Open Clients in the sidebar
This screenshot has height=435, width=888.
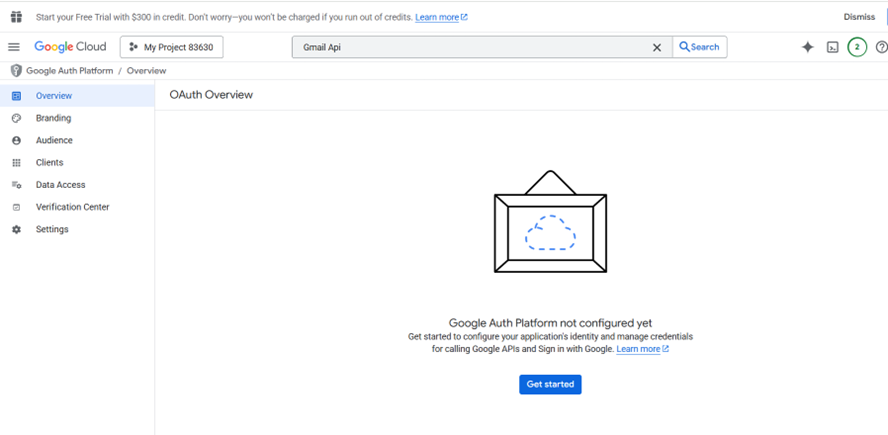[77, 163]
